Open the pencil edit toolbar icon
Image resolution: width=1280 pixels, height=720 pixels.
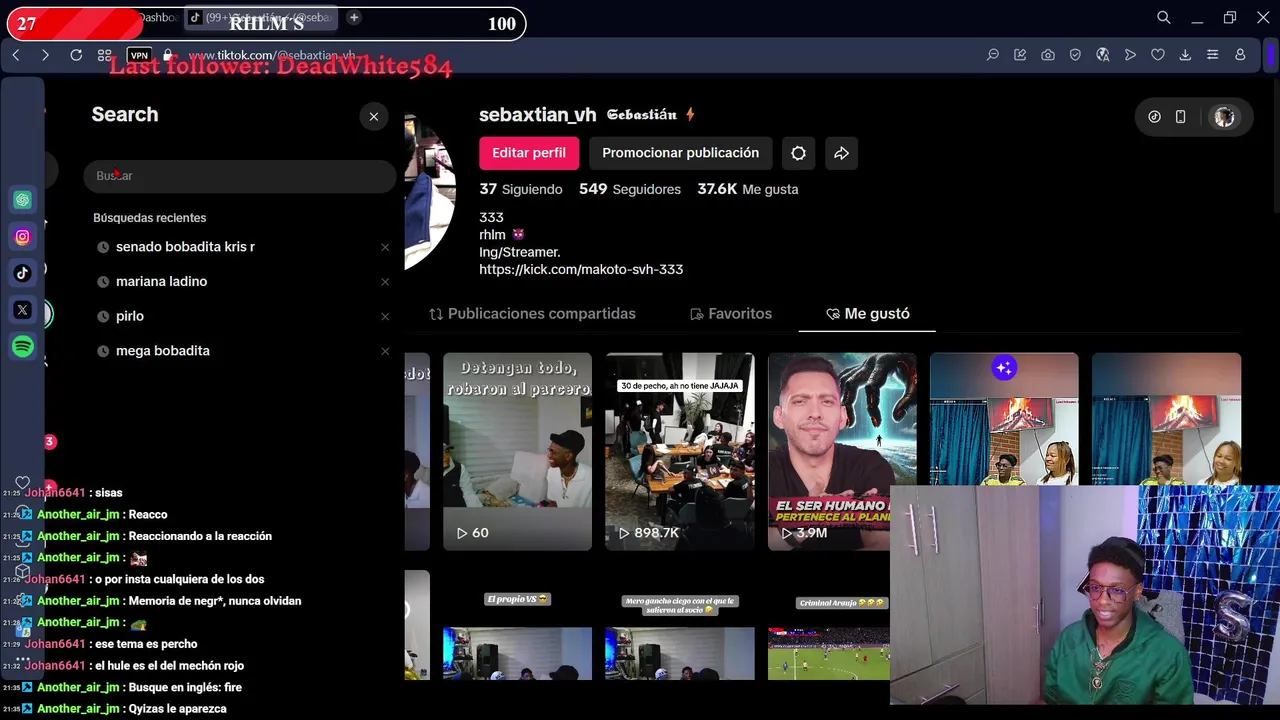pos(1020,55)
